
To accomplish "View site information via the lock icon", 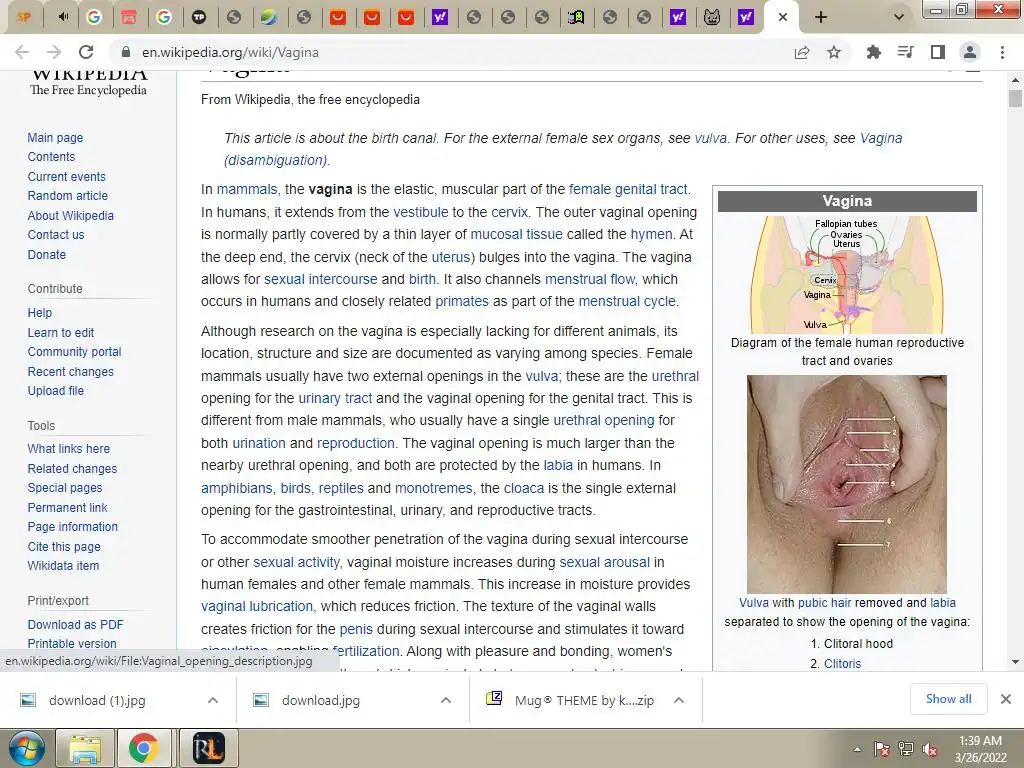I will [126, 52].
